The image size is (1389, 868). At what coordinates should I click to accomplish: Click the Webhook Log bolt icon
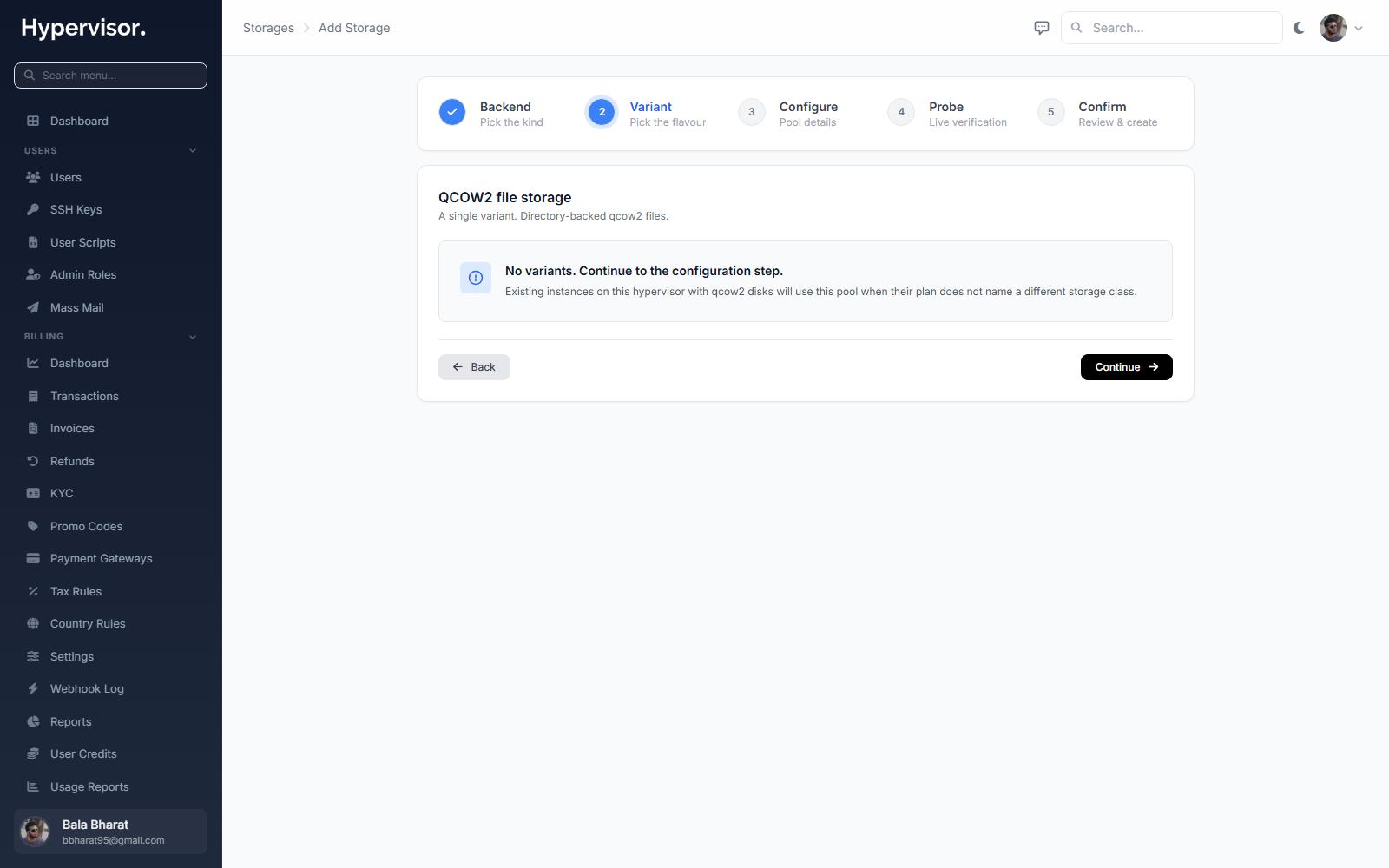click(x=33, y=688)
